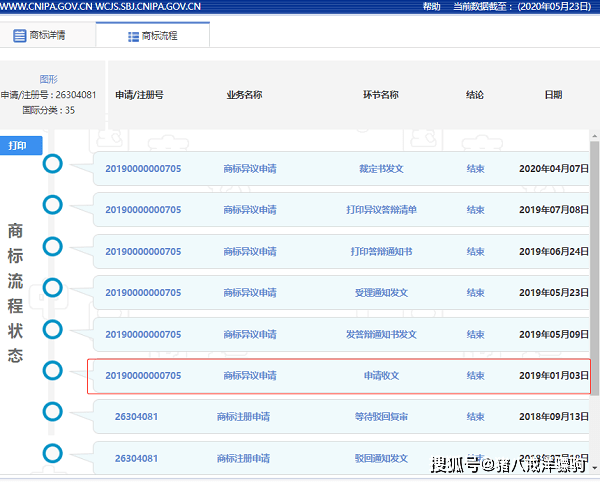Open 裁定书发文 step in first row
The width and height of the screenshot is (600, 482).
(381, 169)
